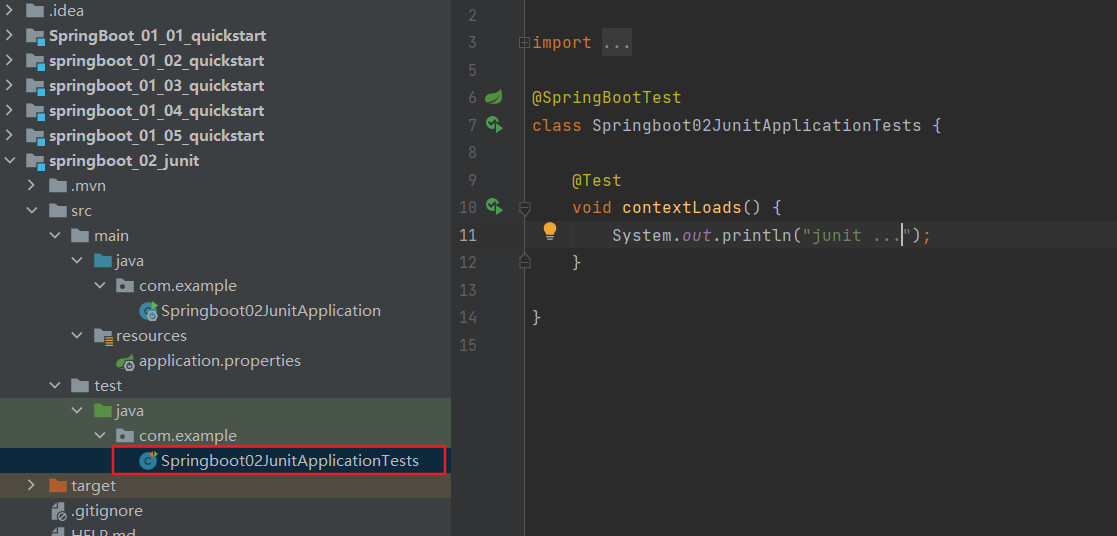Click springboot_02_junit module icon
Screen dimensions: 1117x536
tap(35, 162)
